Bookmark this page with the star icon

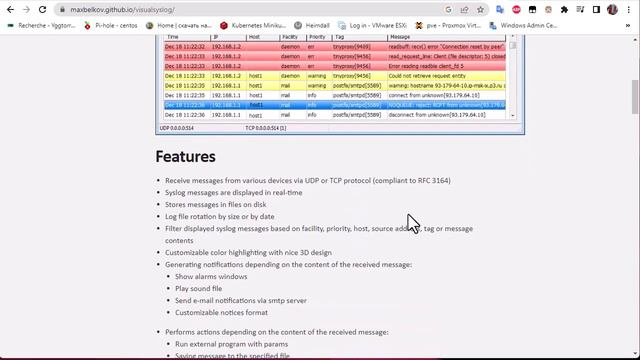coord(480,9)
